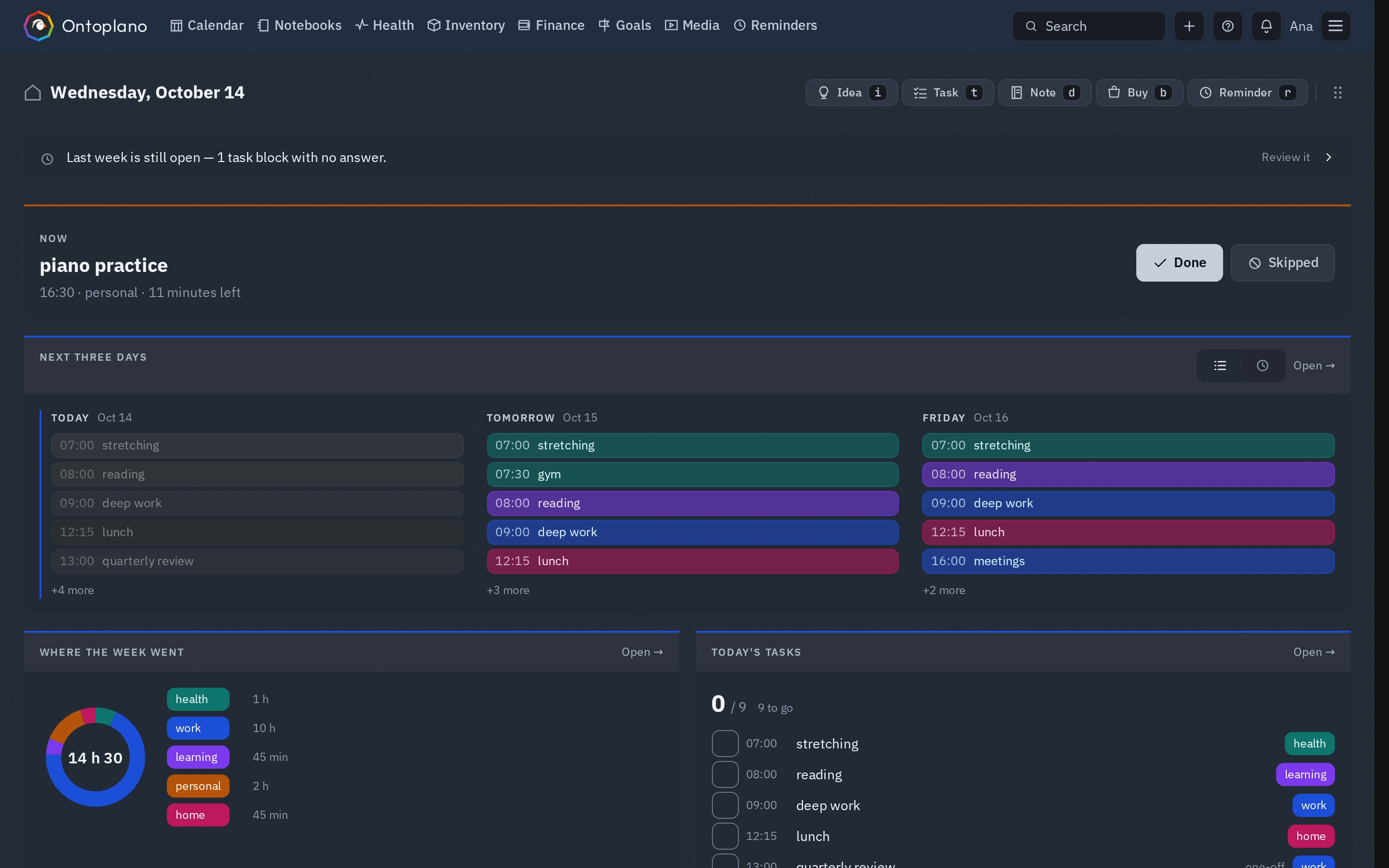Expand +4 more under Today

(x=72, y=590)
